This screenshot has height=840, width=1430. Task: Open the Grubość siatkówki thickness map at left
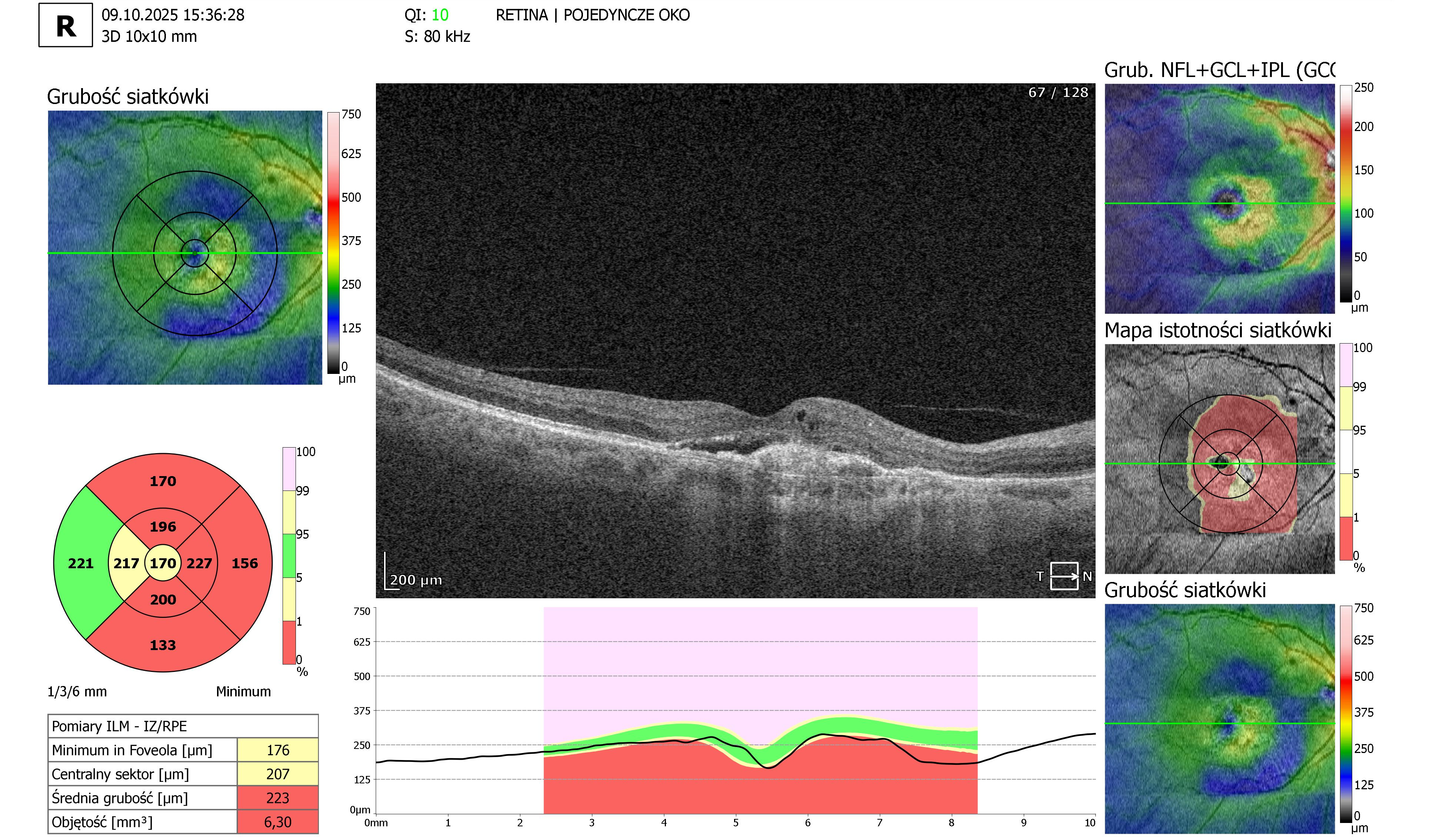(185, 247)
